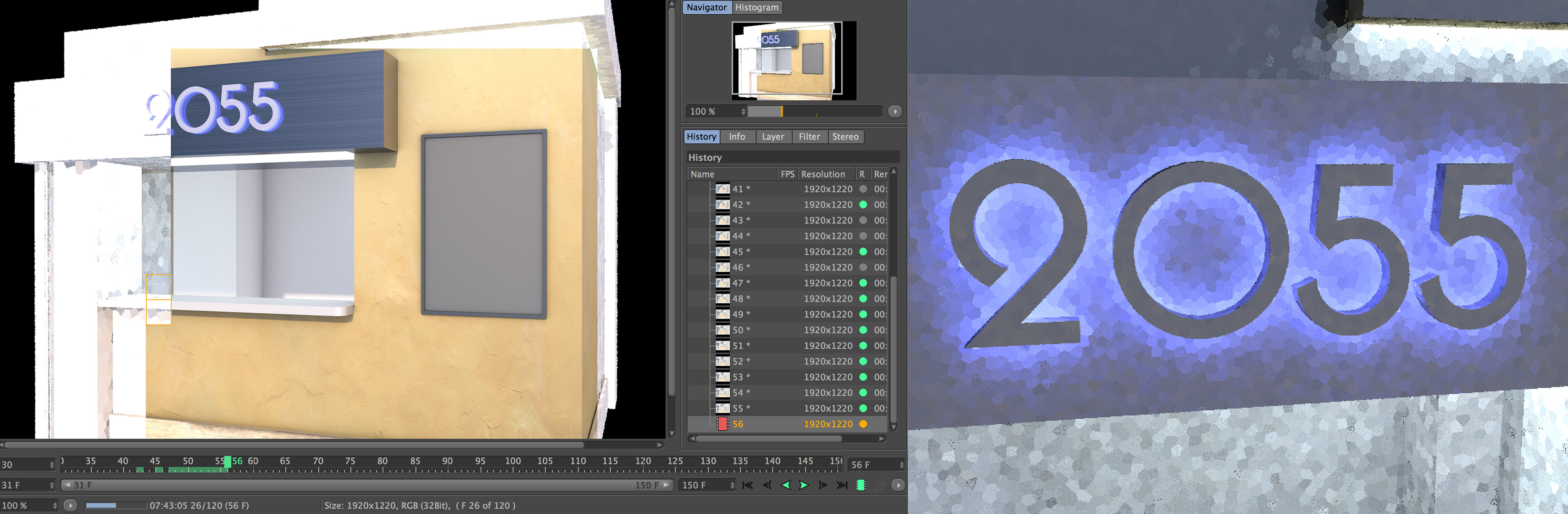Step forward one frame
This screenshot has width=1568, height=514.
coord(822,485)
